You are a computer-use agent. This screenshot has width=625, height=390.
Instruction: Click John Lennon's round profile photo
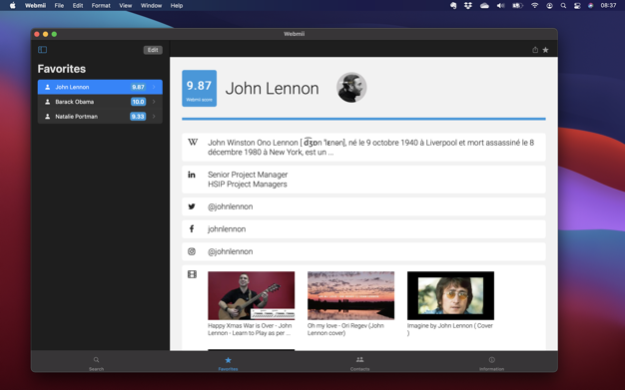(351, 88)
